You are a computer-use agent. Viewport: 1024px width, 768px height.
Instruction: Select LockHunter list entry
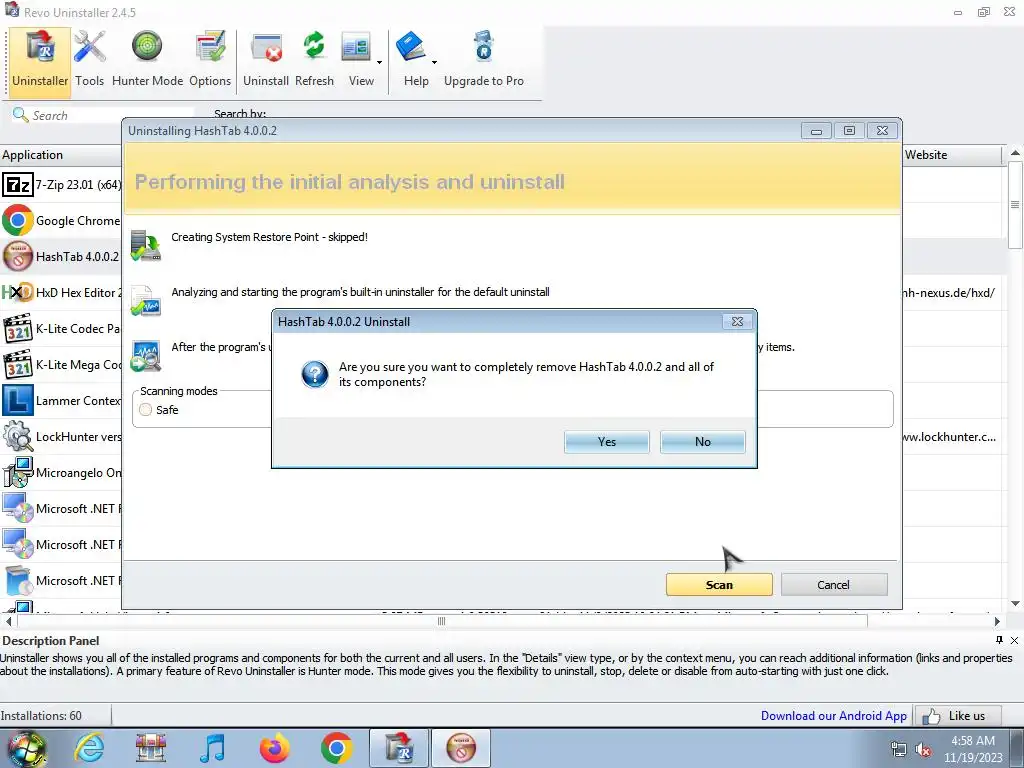(x=61, y=436)
